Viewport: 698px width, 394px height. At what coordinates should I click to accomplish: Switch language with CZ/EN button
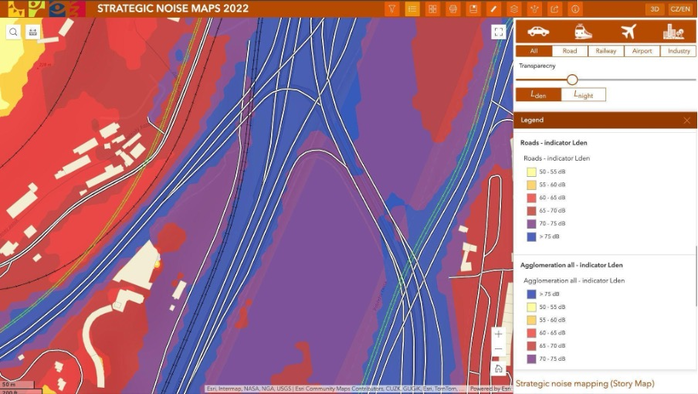click(x=680, y=9)
